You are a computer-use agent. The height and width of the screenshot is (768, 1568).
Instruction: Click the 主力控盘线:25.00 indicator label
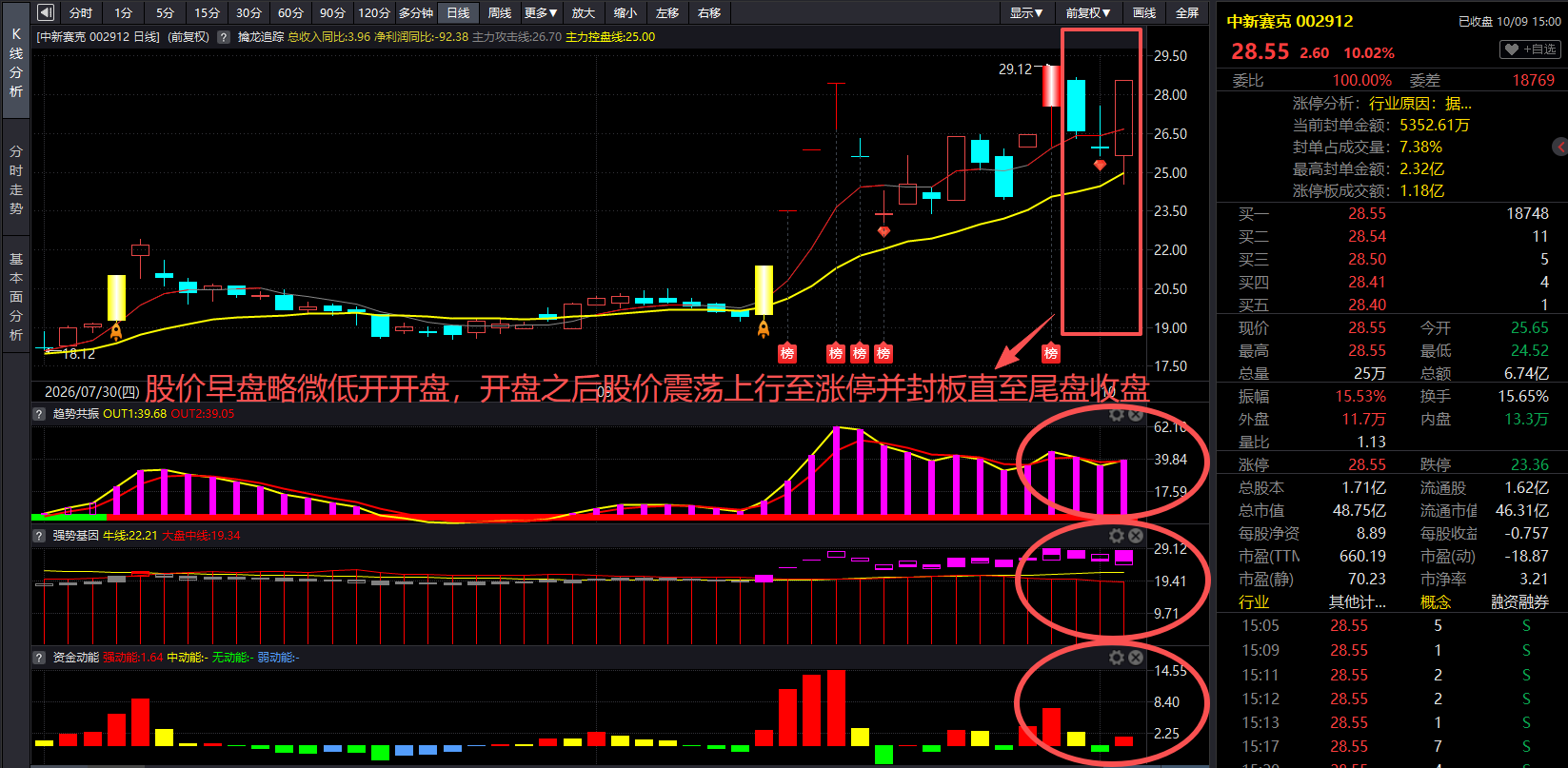[610, 37]
